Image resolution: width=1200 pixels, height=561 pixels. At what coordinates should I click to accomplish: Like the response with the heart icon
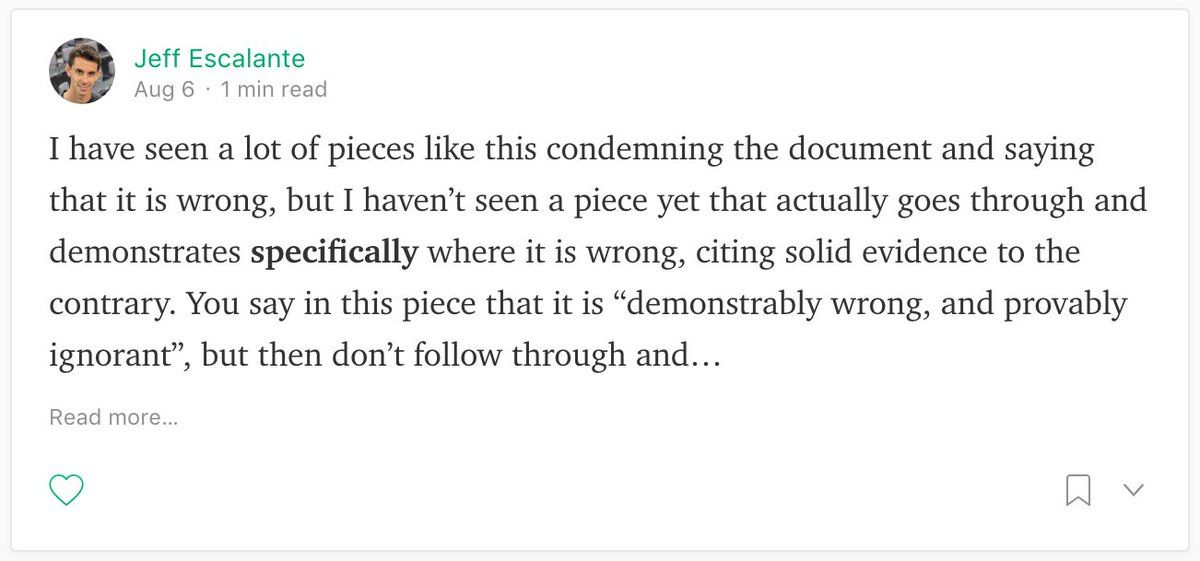(x=66, y=490)
